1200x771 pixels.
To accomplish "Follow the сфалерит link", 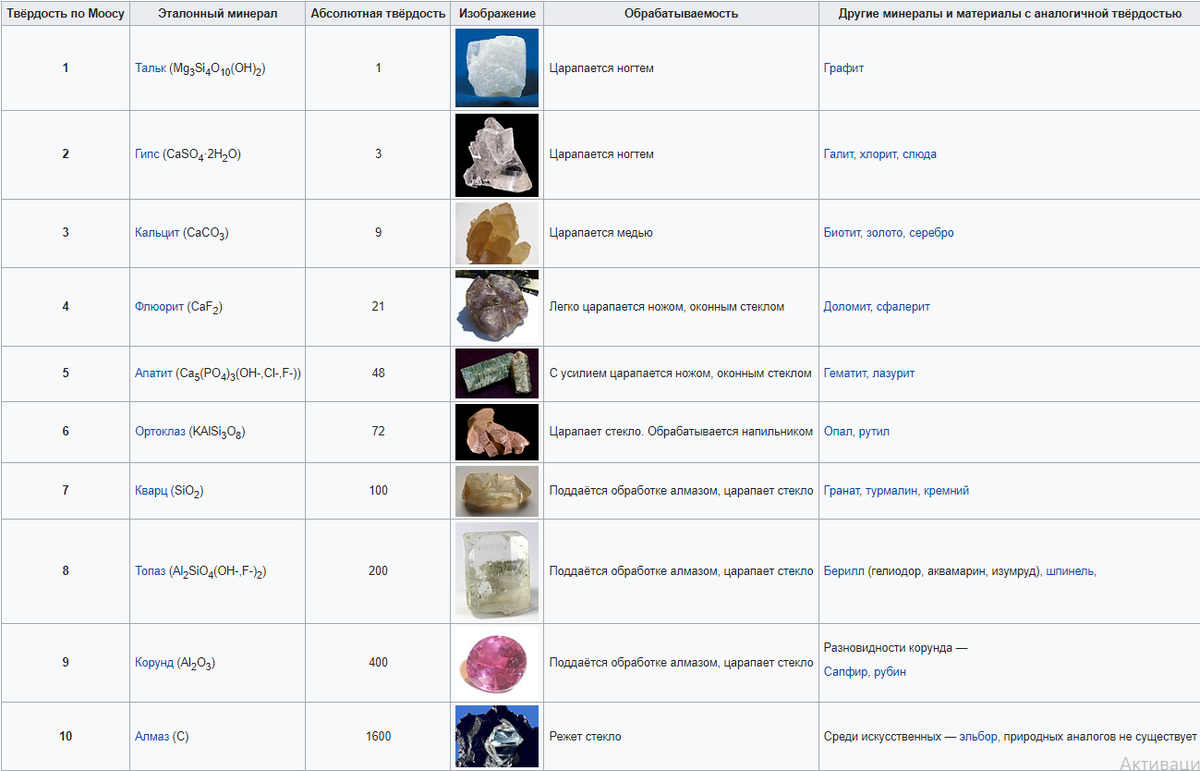I will pyautogui.click(x=904, y=306).
